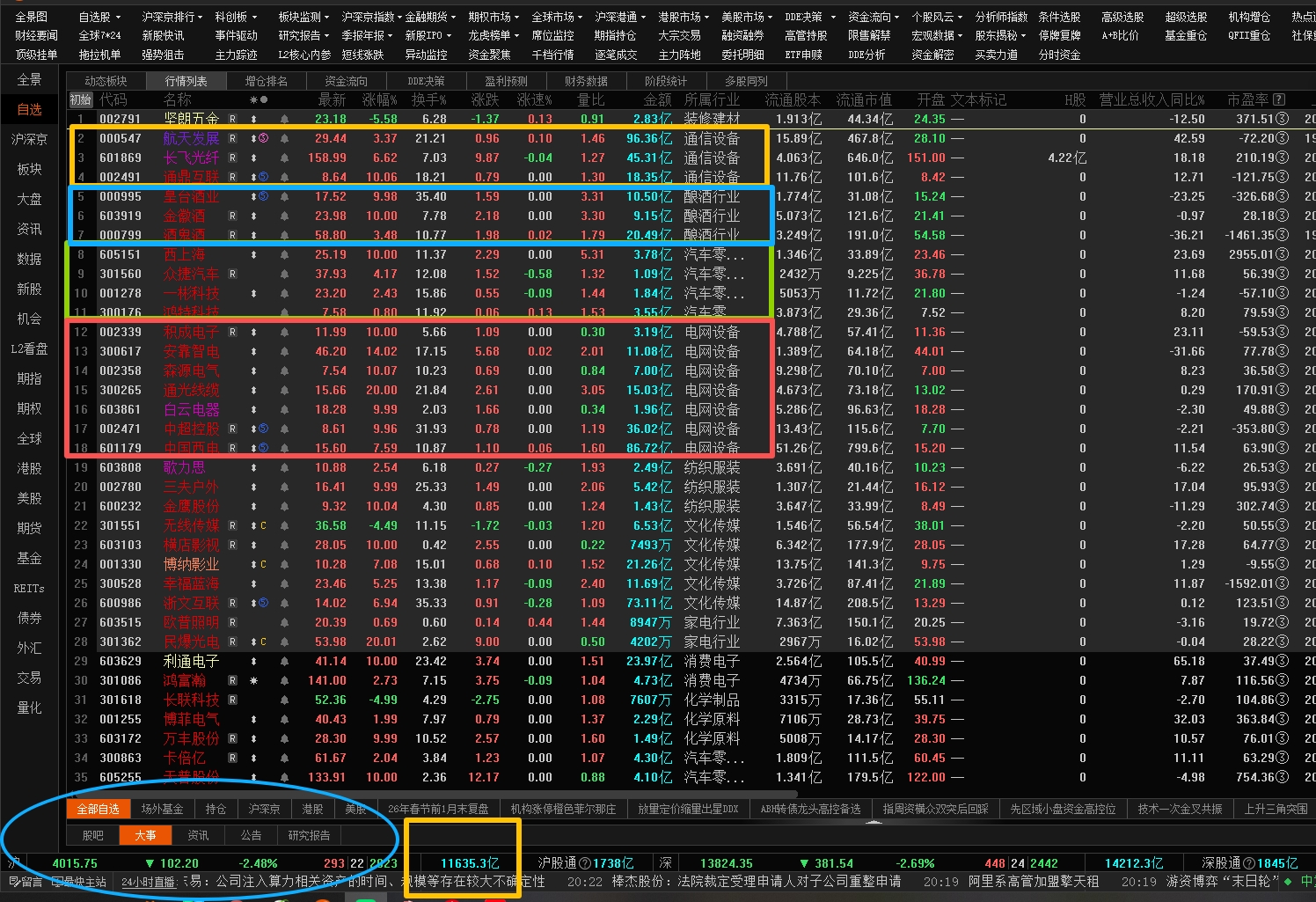Click the question mark icon beside 市盈率 header
Image resolution: width=1316 pixels, height=902 pixels.
click(1279, 99)
